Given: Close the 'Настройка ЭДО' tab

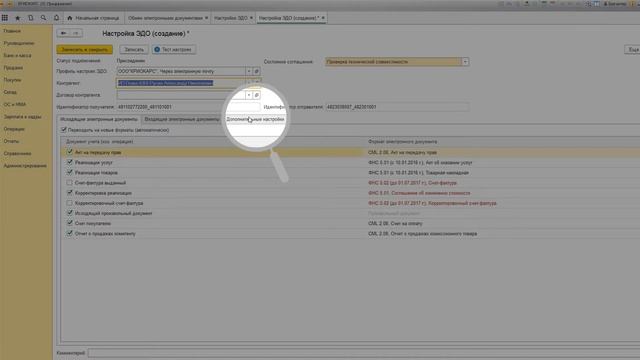Looking at the screenshot, I should pyautogui.click(x=251, y=18).
